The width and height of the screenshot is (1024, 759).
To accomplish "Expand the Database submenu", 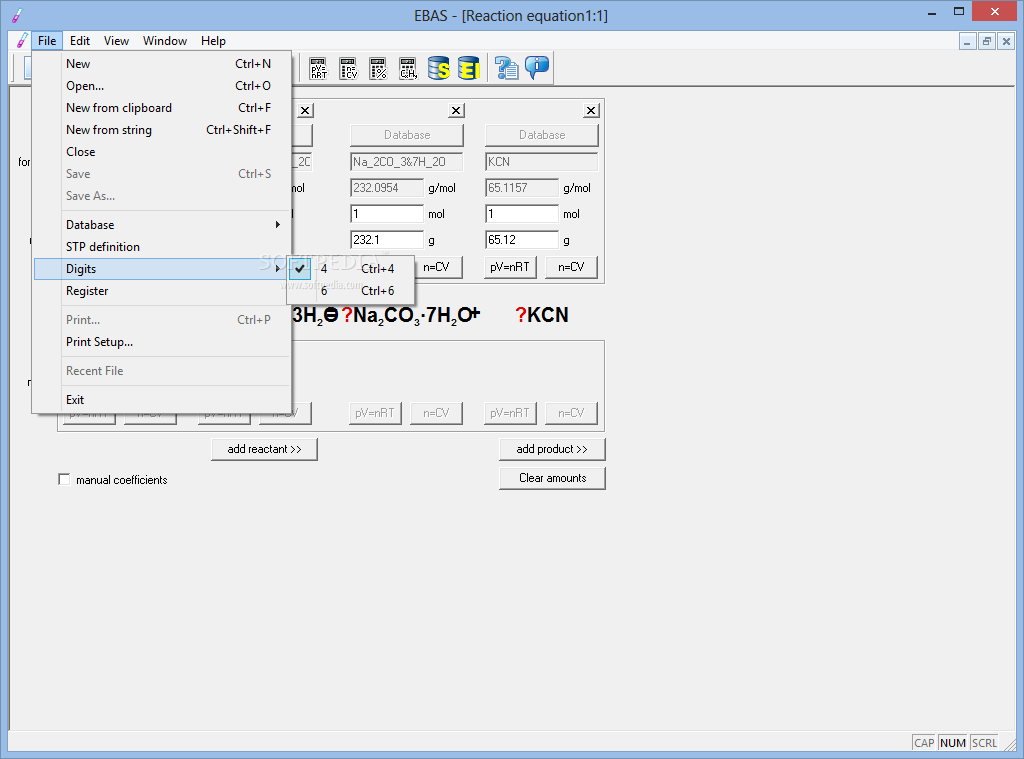I will (x=162, y=225).
